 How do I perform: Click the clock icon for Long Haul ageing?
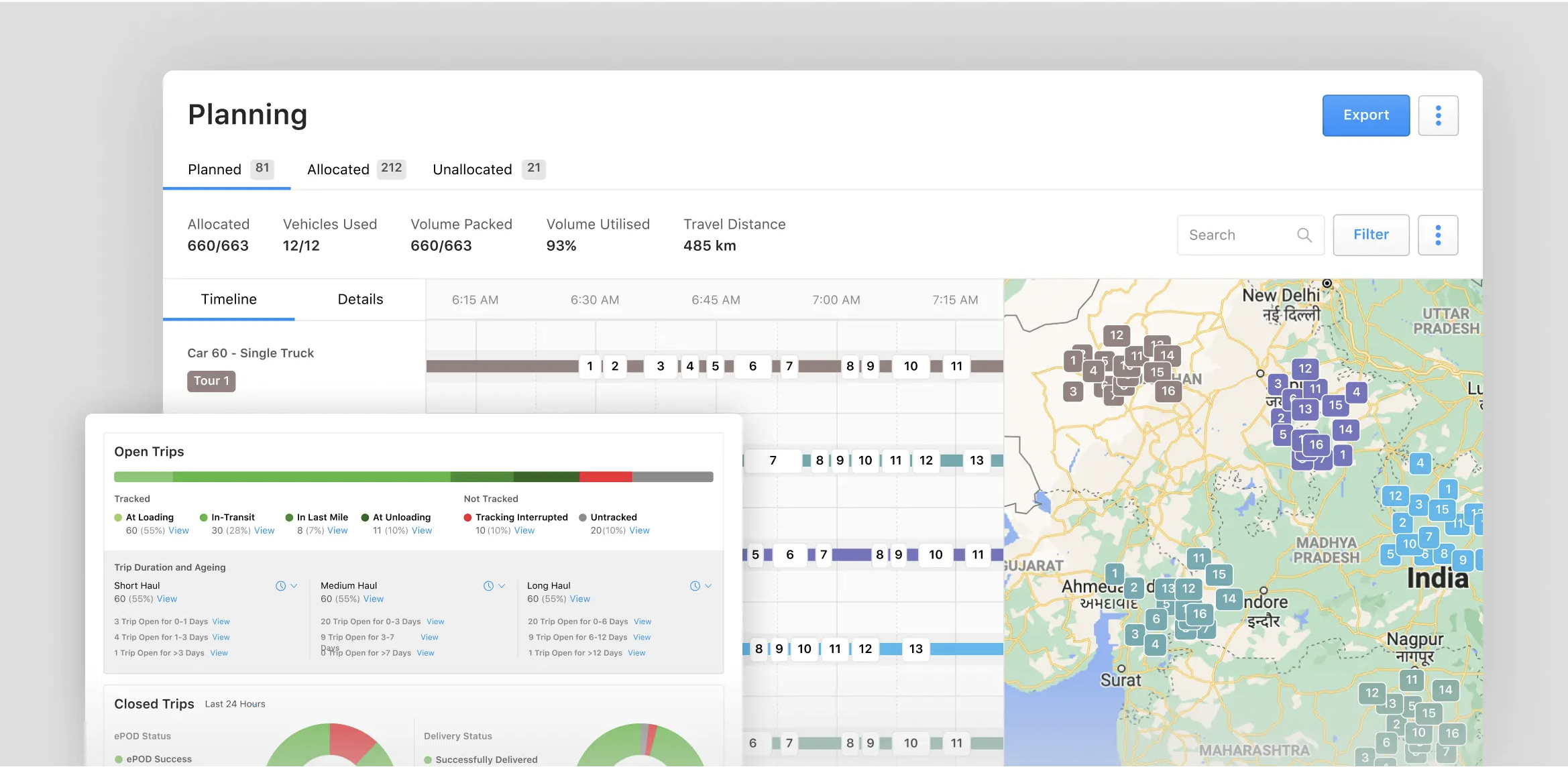tap(695, 585)
